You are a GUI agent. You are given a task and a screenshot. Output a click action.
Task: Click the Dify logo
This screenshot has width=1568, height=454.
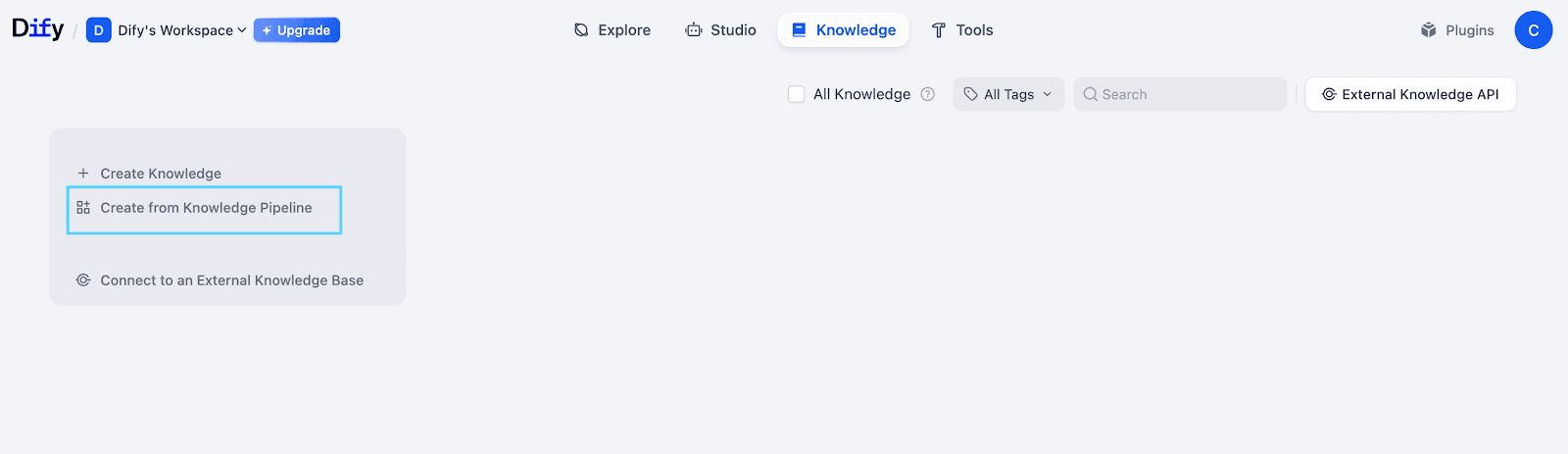[x=37, y=29]
